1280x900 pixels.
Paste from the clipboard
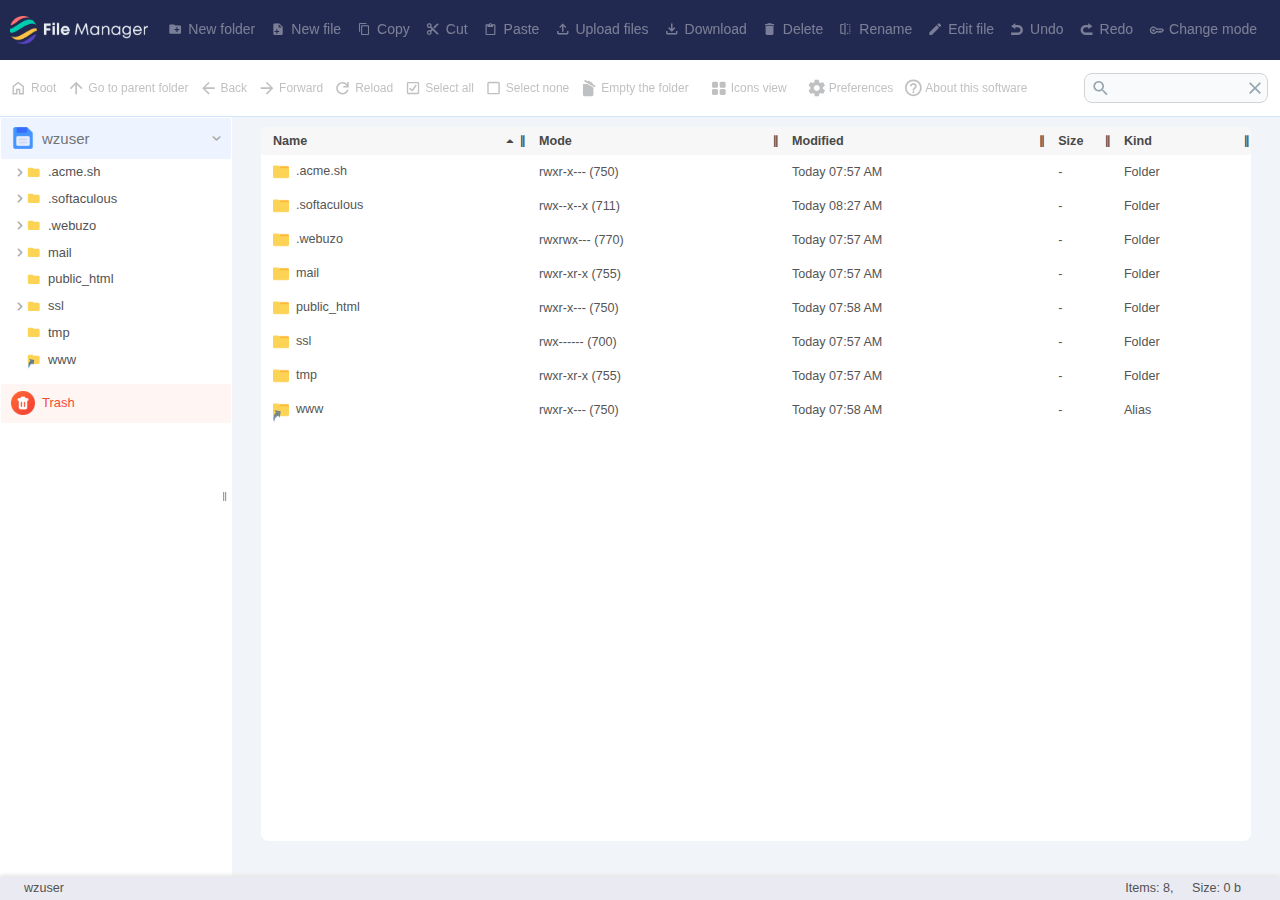click(x=512, y=29)
